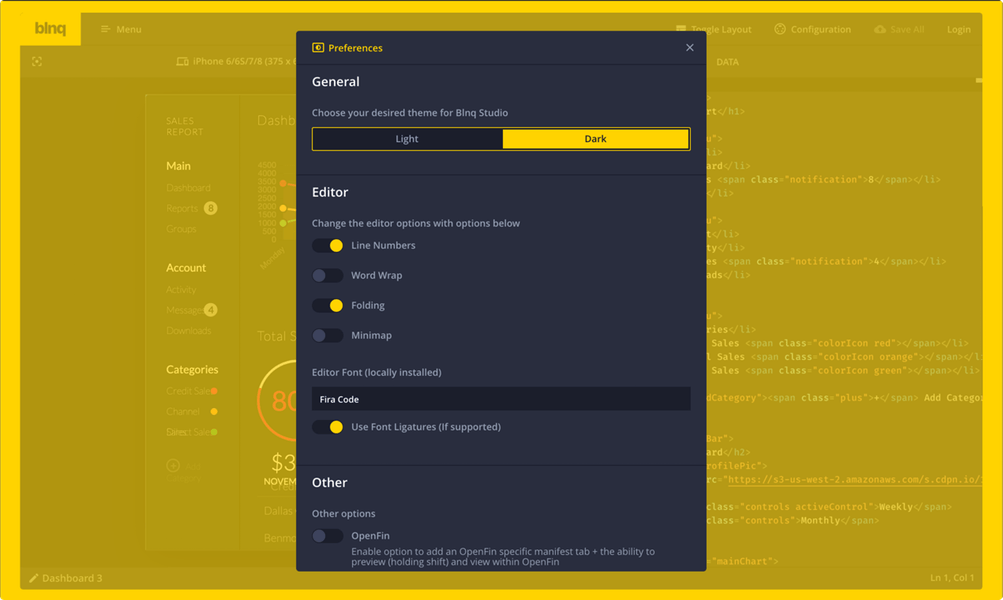
Task: Click the Ln 1, Col 1 status indicator
Action: click(952, 578)
